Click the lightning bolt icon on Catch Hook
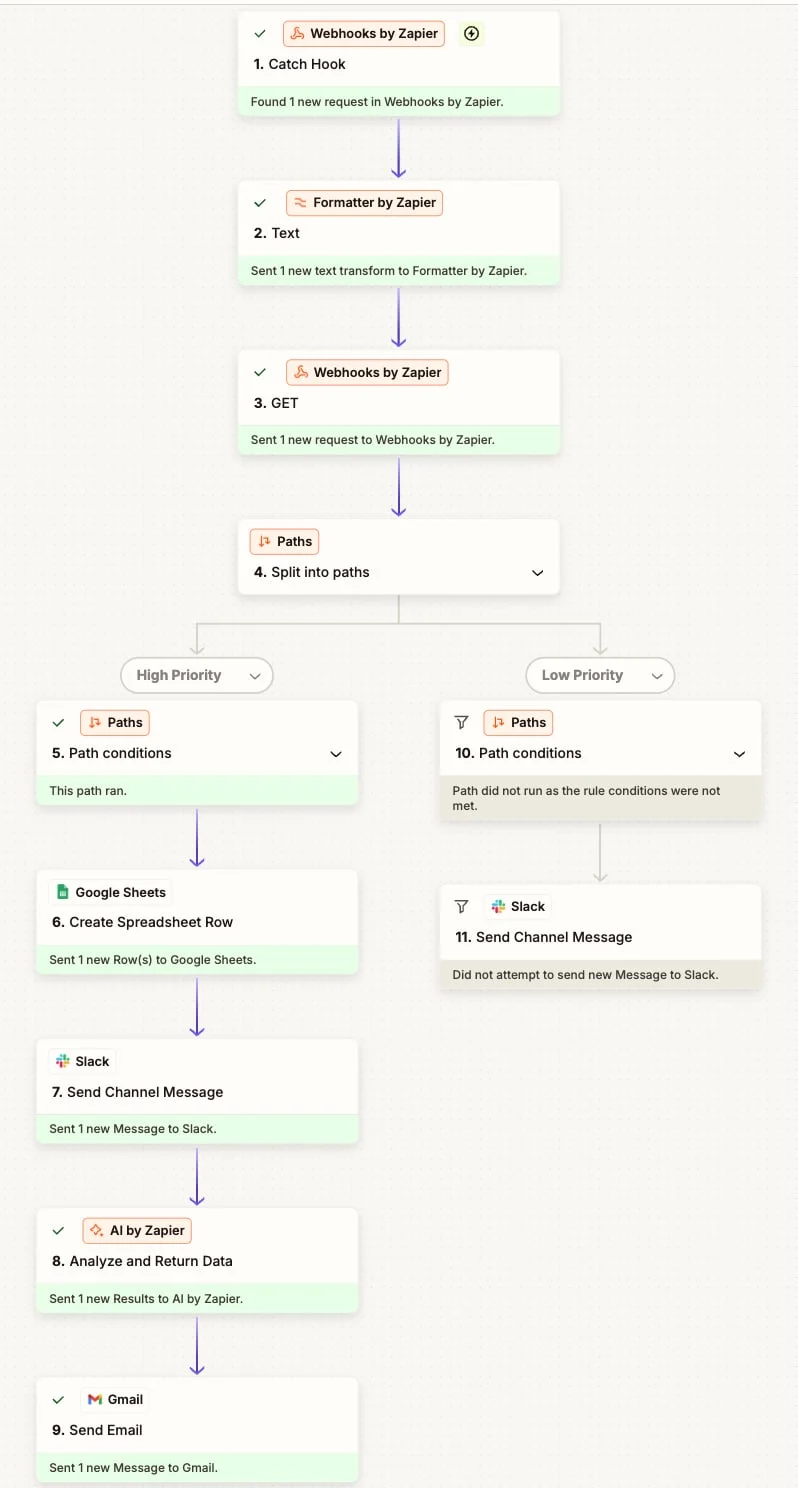 [472, 33]
